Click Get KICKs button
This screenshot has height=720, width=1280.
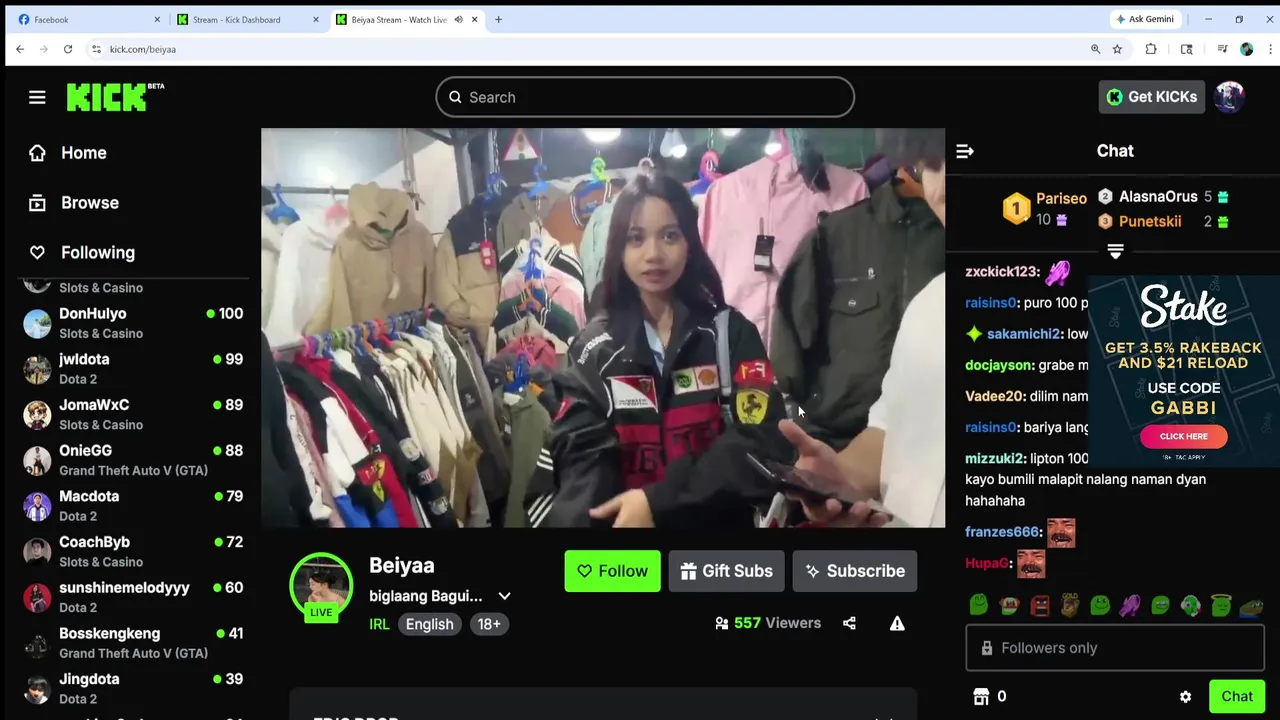1151,97
